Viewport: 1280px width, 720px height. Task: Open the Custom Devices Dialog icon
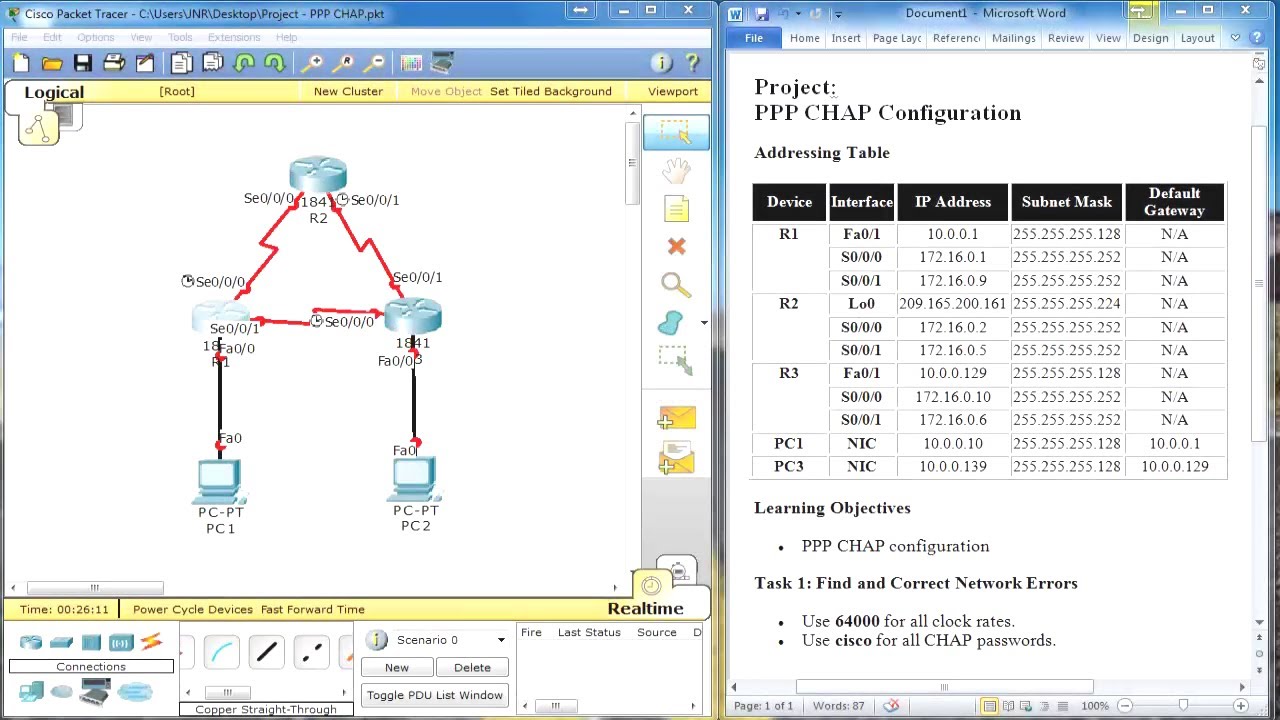pos(442,63)
